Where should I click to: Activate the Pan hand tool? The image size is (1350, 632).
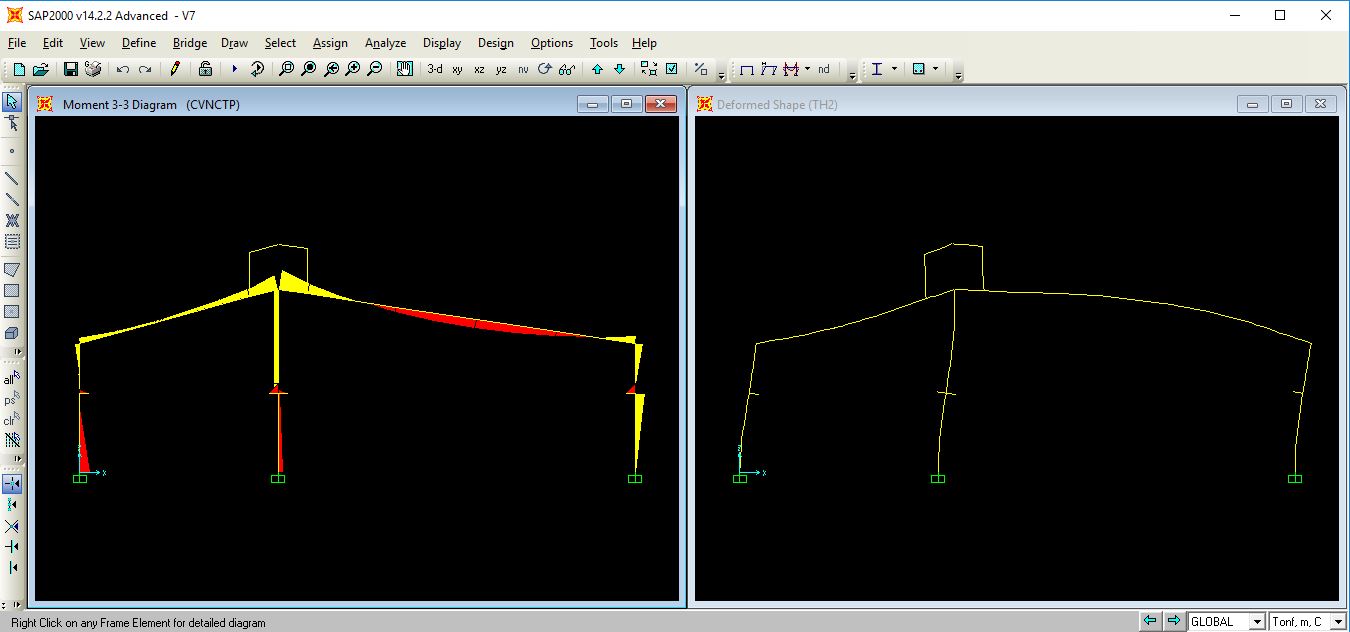[x=404, y=69]
